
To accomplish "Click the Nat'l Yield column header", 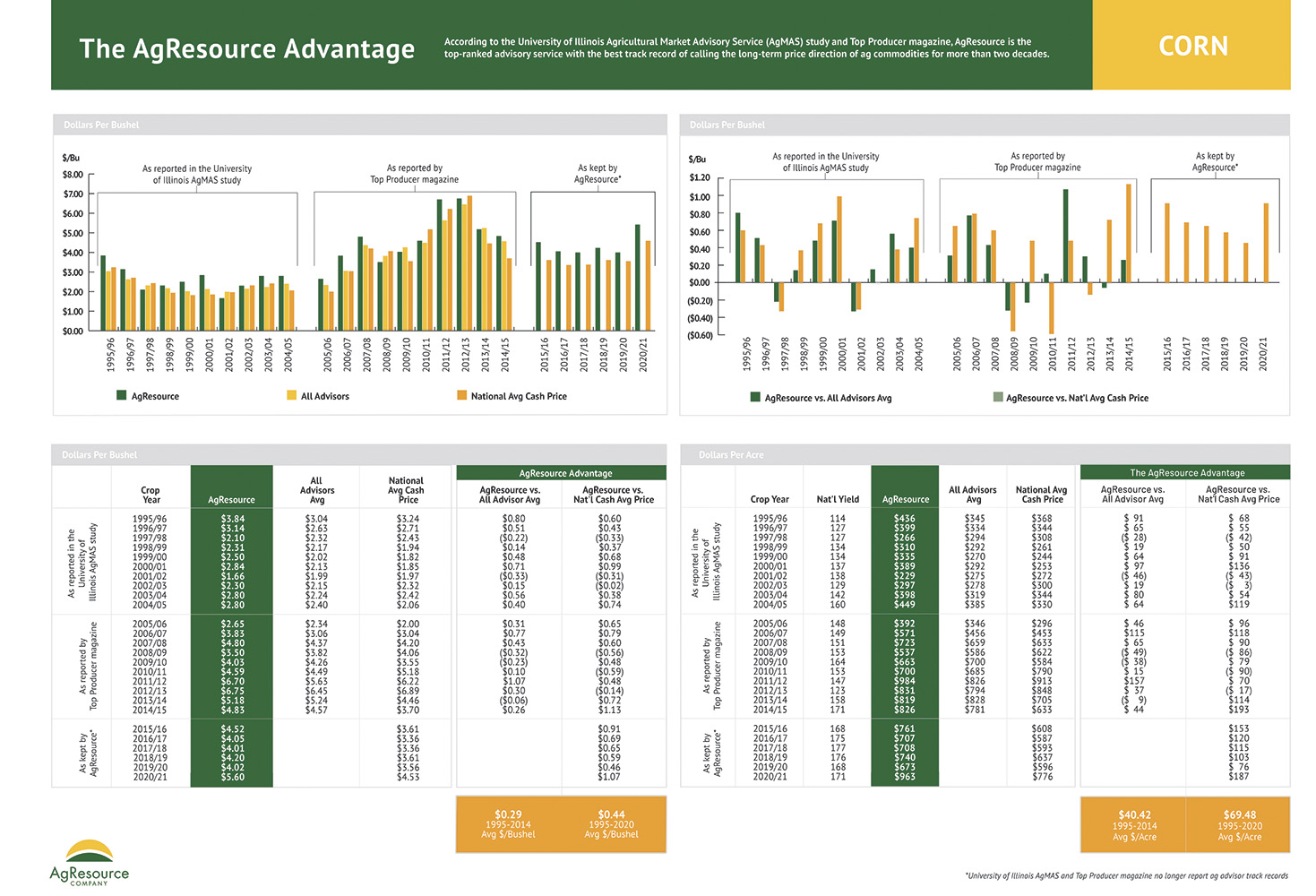I will pyautogui.click(x=838, y=499).
